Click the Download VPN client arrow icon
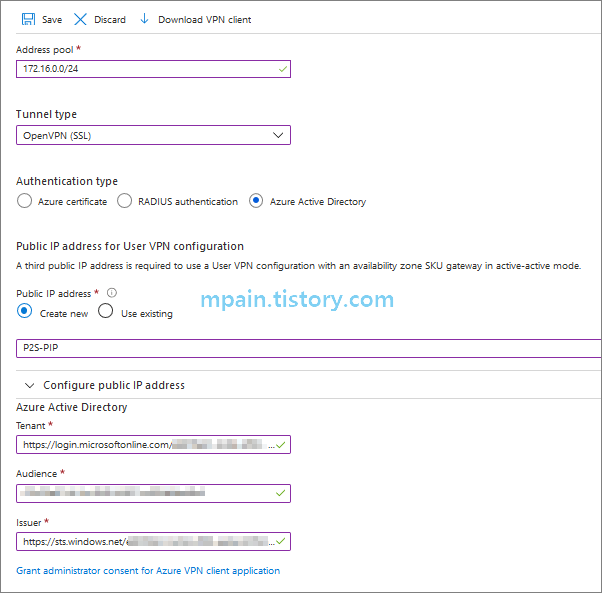The width and height of the screenshot is (602, 593). point(144,18)
